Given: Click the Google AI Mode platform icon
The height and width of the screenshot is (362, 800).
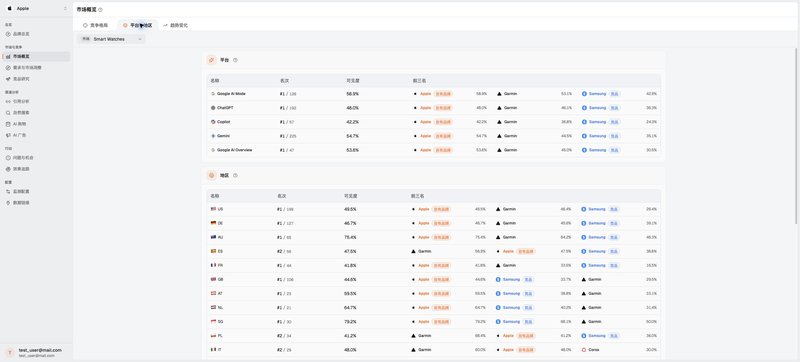Looking at the screenshot, I should coord(213,94).
